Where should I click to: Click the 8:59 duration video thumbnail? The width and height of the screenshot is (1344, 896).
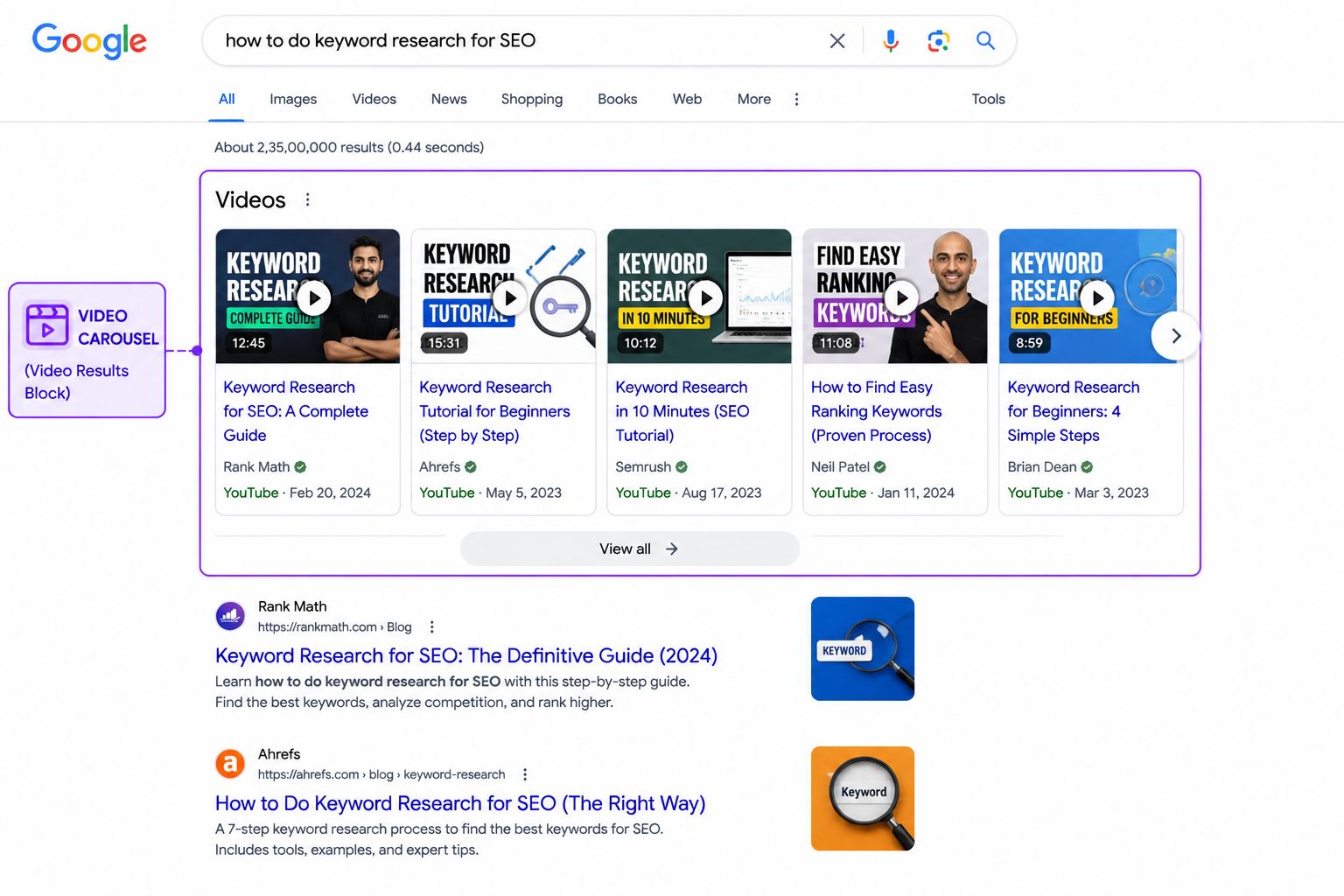1029,343
